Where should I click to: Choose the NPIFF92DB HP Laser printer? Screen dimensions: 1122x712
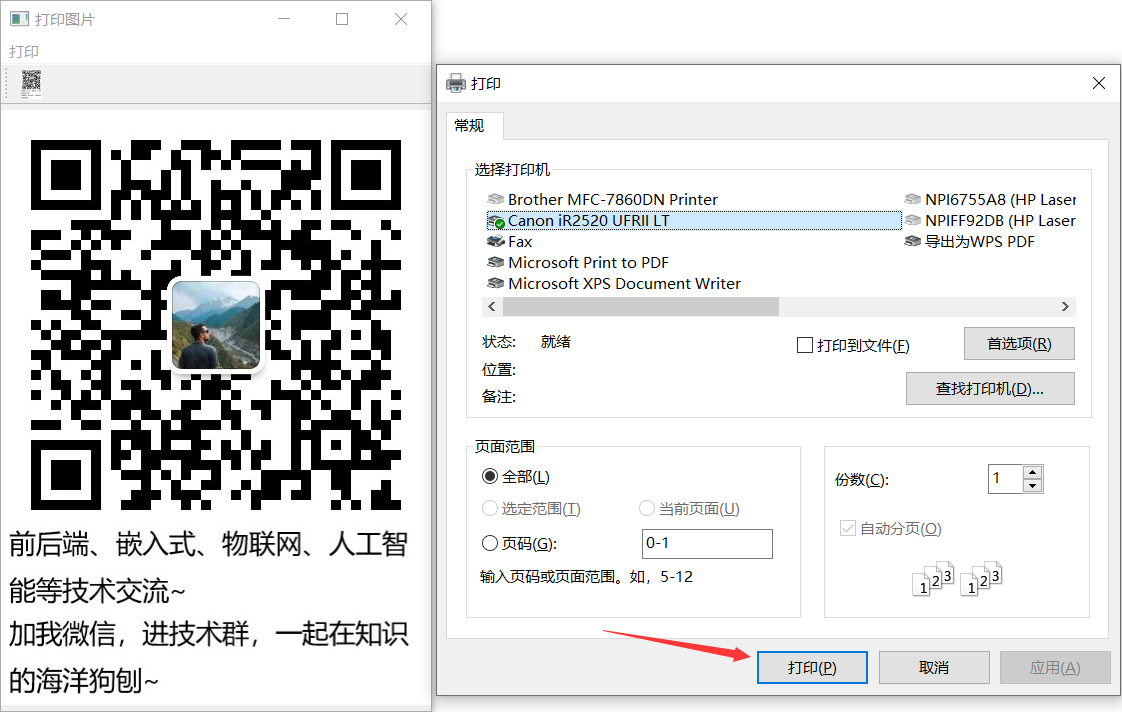tap(990, 220)
